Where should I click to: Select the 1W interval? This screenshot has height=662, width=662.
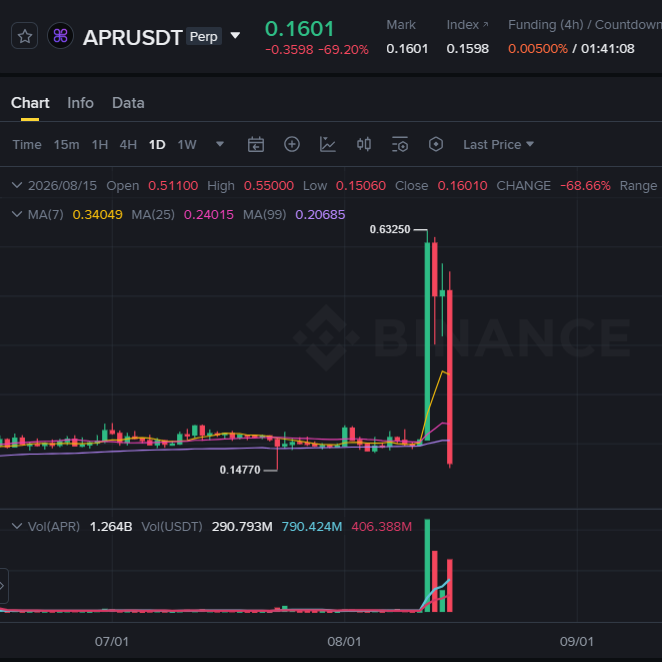pyautogui.click(x=187, y=145)
